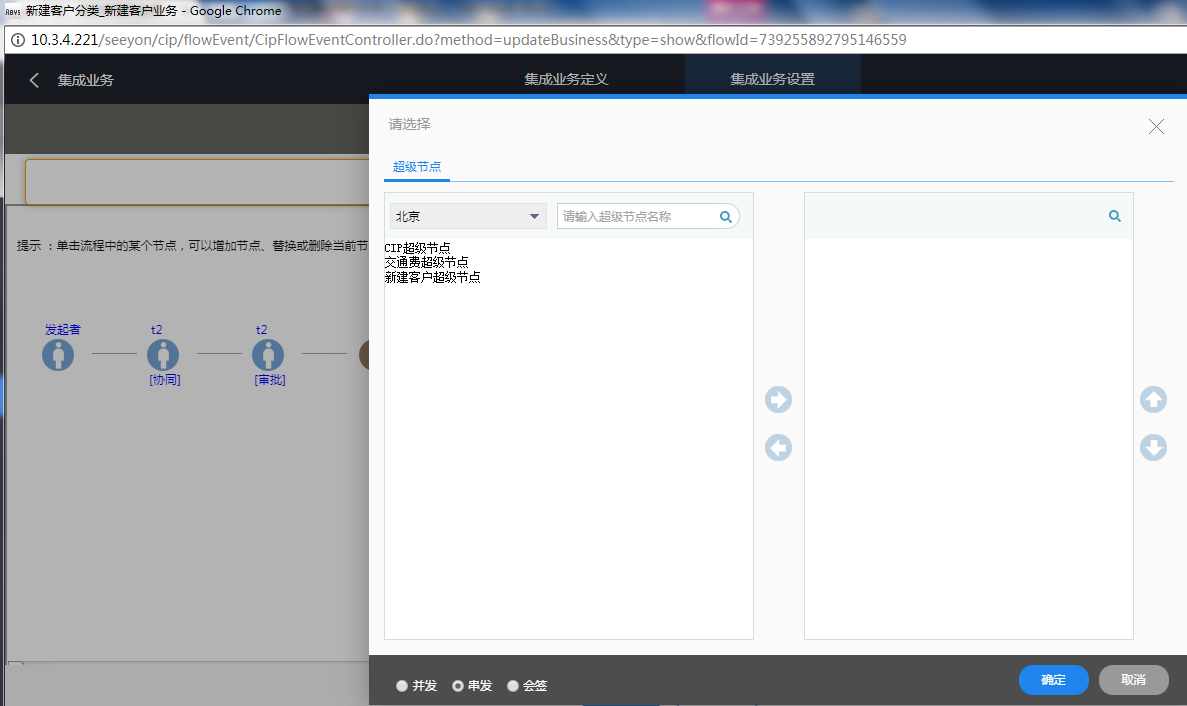Switch to the 超级节点 tab
Viewport: 1187px width, 706px height.
click(417, 167)
